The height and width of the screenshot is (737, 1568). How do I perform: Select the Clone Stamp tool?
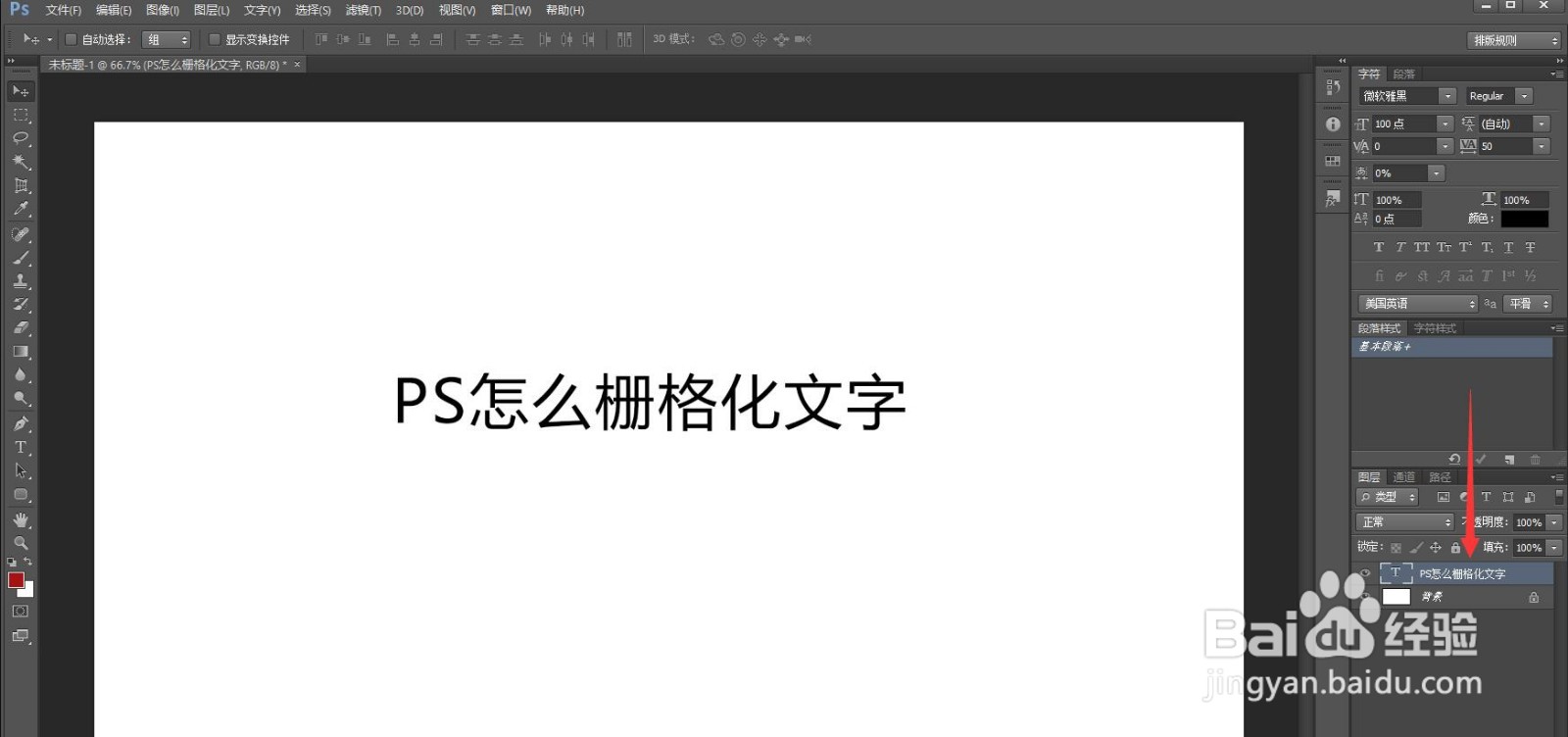pos(21,281)
